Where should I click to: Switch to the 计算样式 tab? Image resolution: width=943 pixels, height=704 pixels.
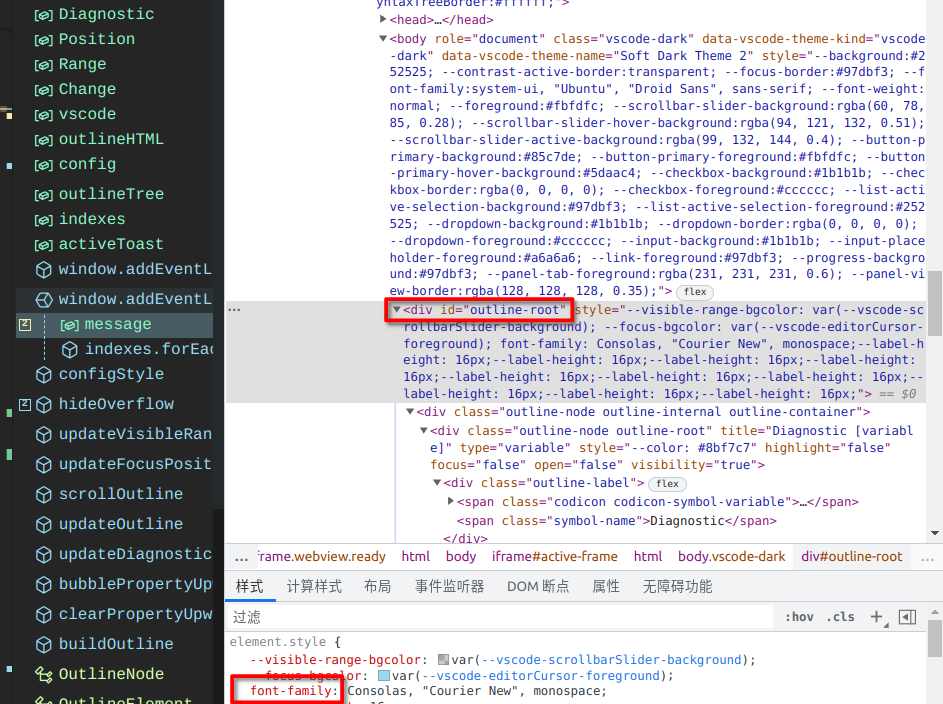tap(314, 587)
